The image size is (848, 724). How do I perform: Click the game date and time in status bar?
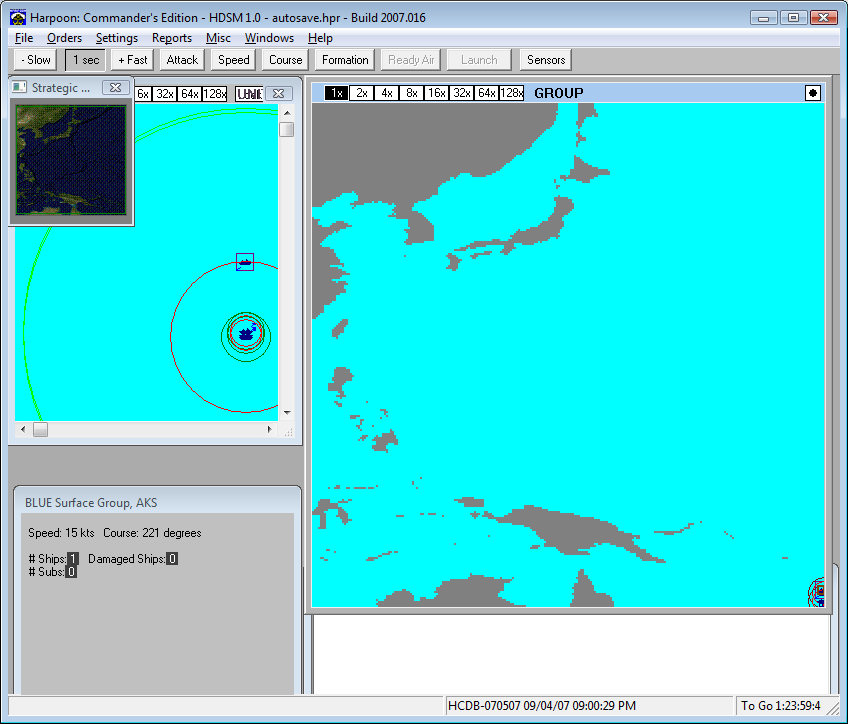[542, 706]
